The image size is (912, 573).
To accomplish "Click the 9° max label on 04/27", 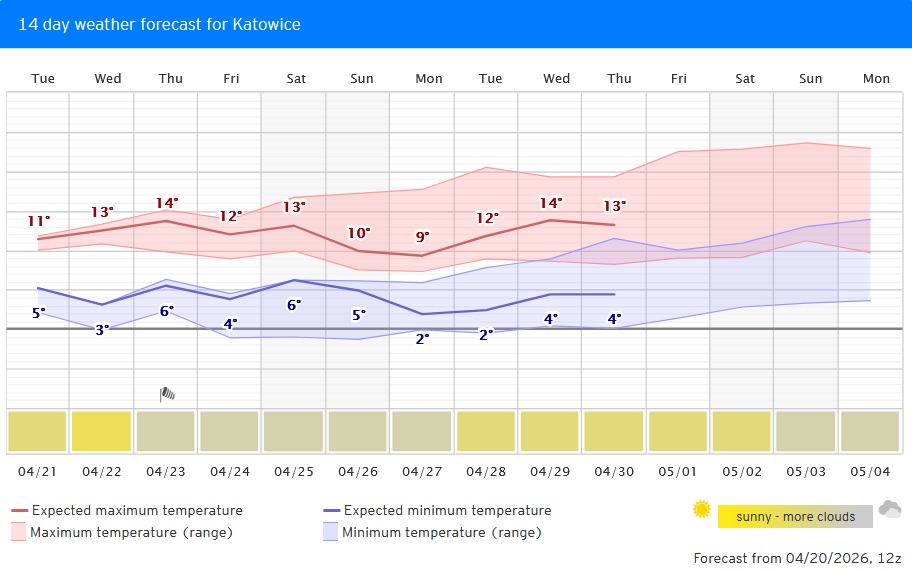I will [x=422, y=237].
